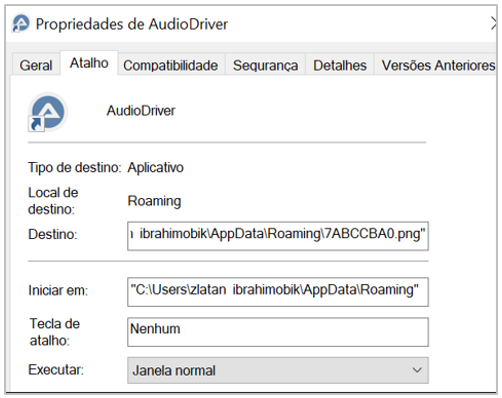Click the Propriedades de AudioDriver window title
Image resolution: width=502 pixels, height=398 pixels.
click(x=132, y=24)
